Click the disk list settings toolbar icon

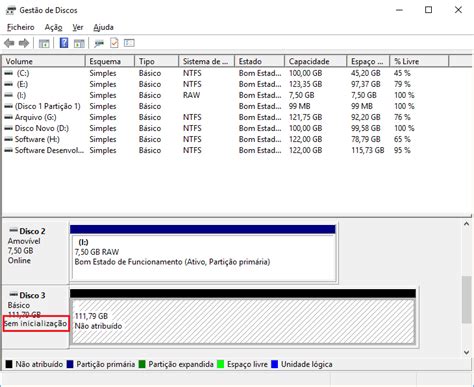point(129,43)
